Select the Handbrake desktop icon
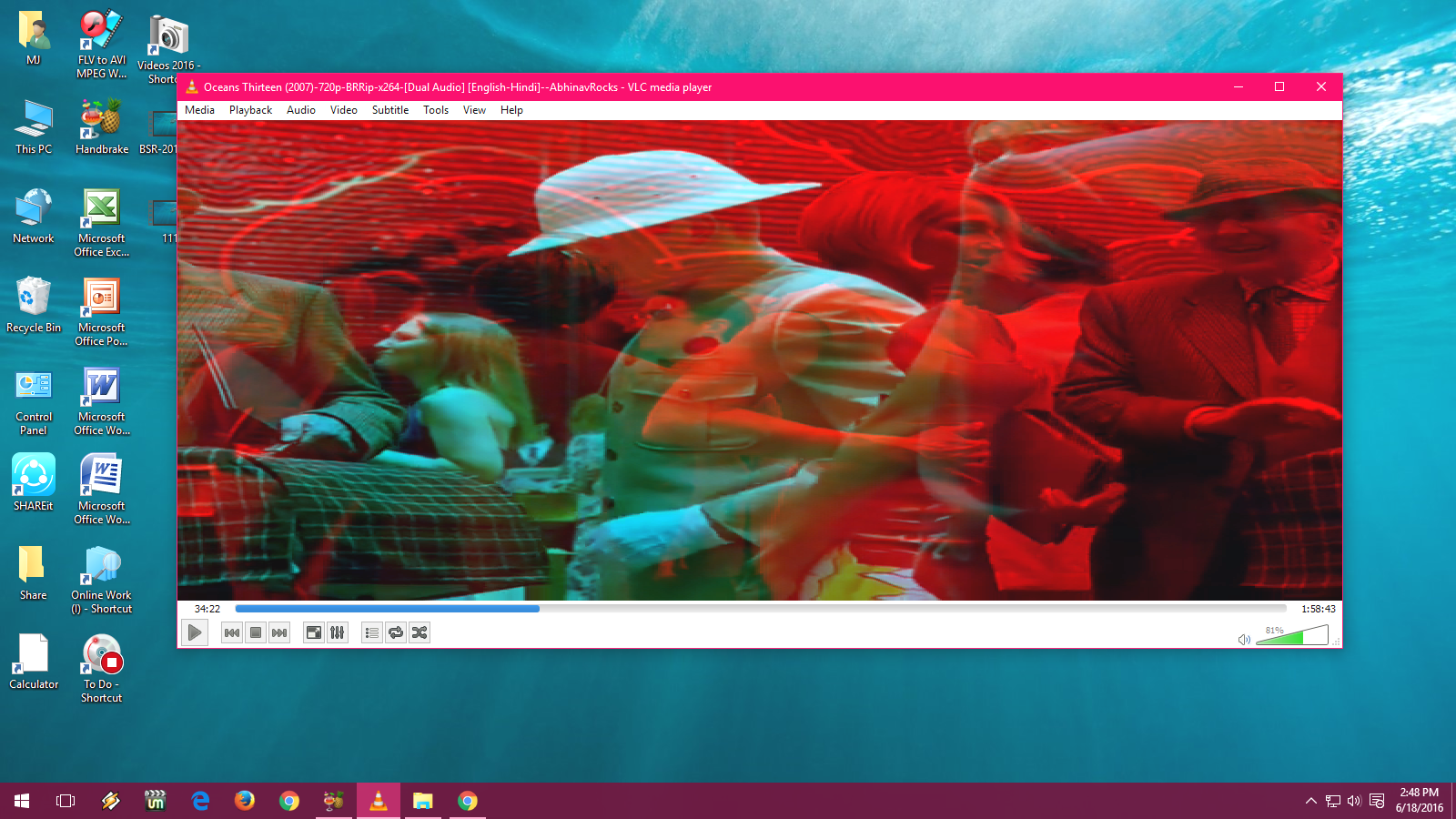The image size is (1456, 819). click(102, 127)
